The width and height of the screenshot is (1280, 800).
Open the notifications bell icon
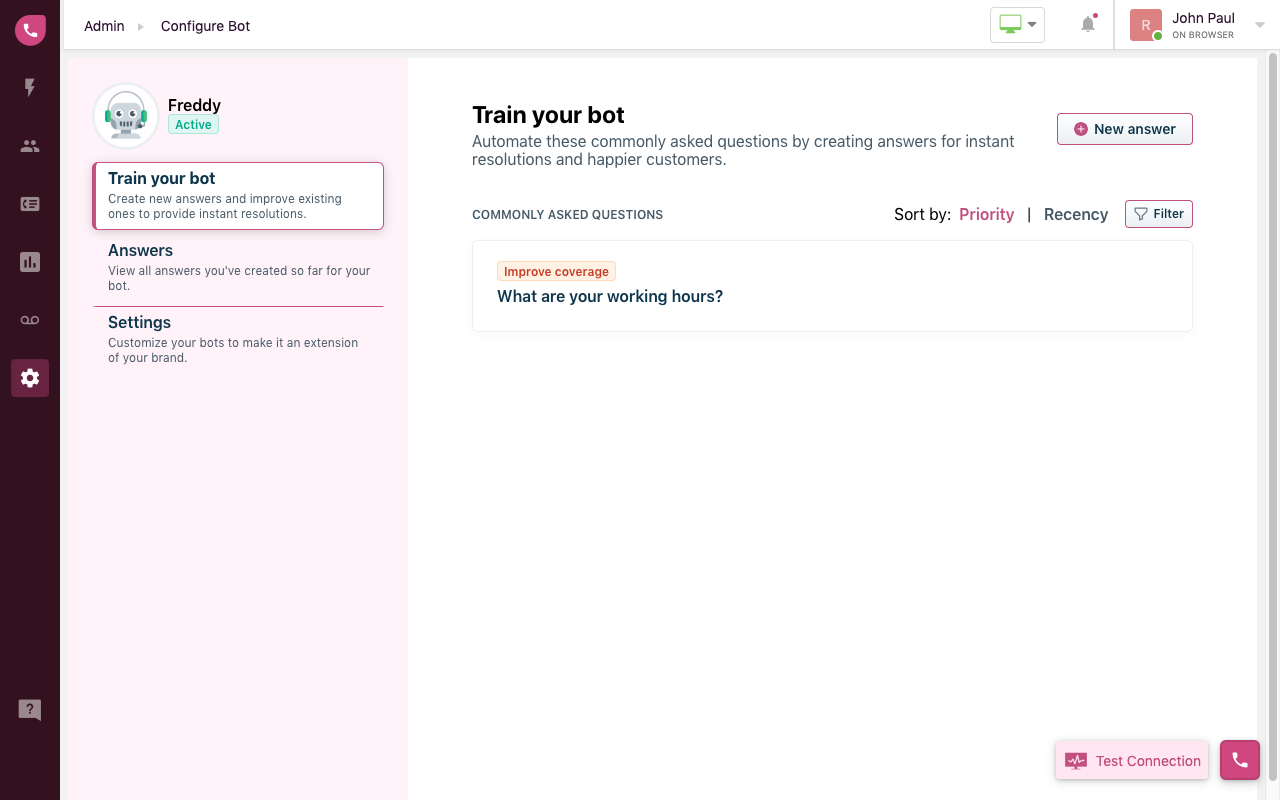coord(1087,24)
